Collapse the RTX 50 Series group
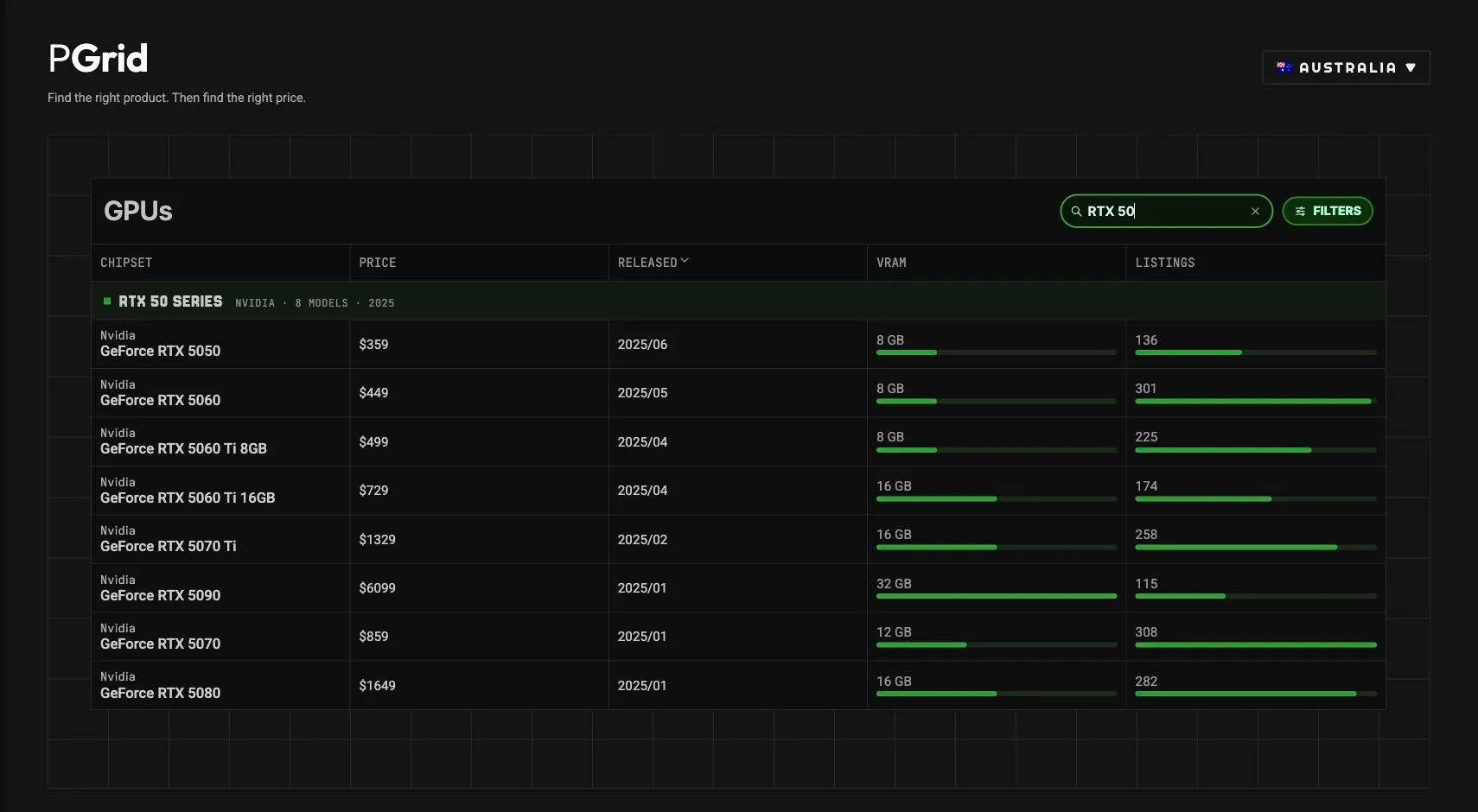Viewport: 1478px width, 812px height. click(738, 301)
